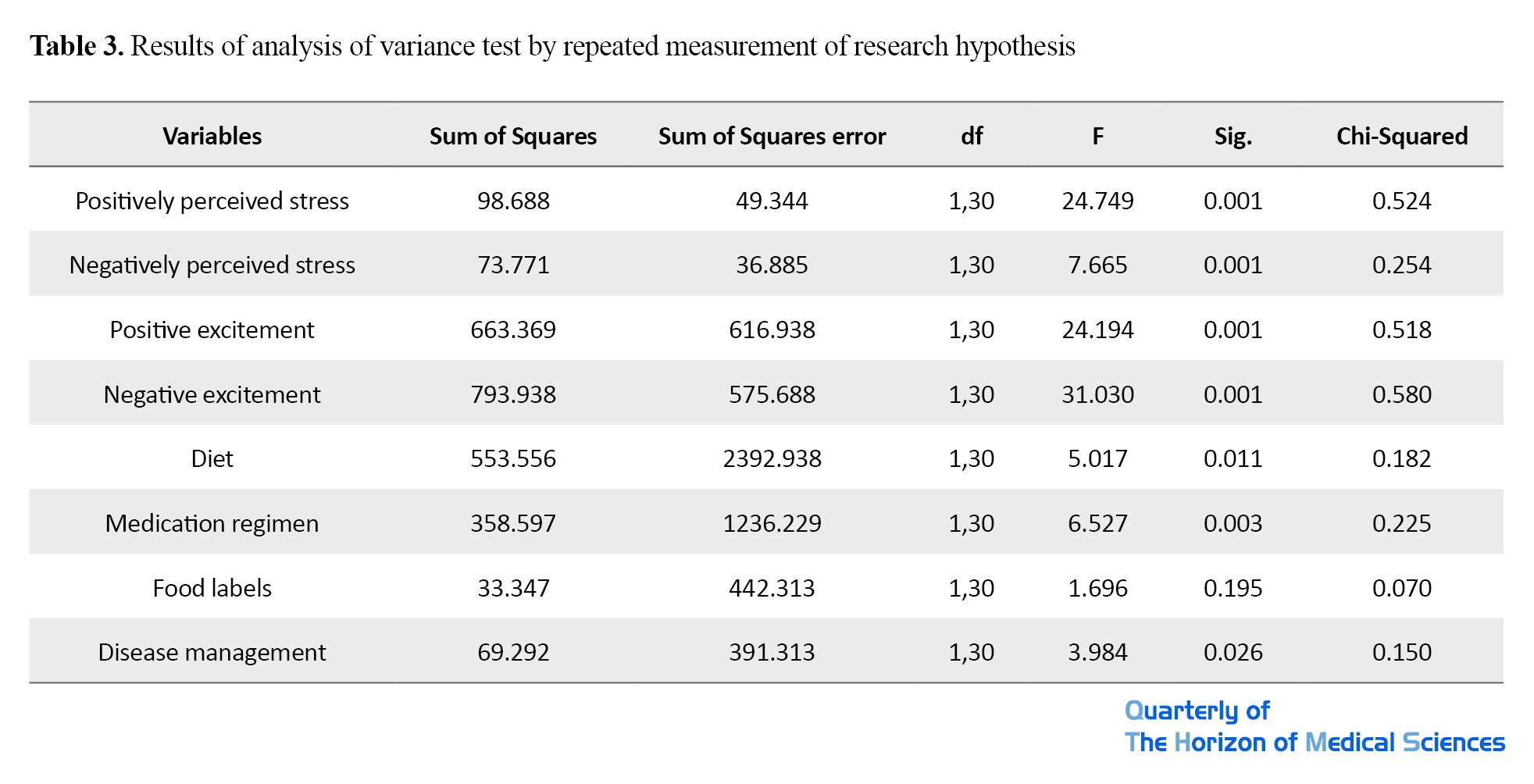This screenshot has height=784, width=1534.
Task: Click the value 793.938
Action: point(513,394)
